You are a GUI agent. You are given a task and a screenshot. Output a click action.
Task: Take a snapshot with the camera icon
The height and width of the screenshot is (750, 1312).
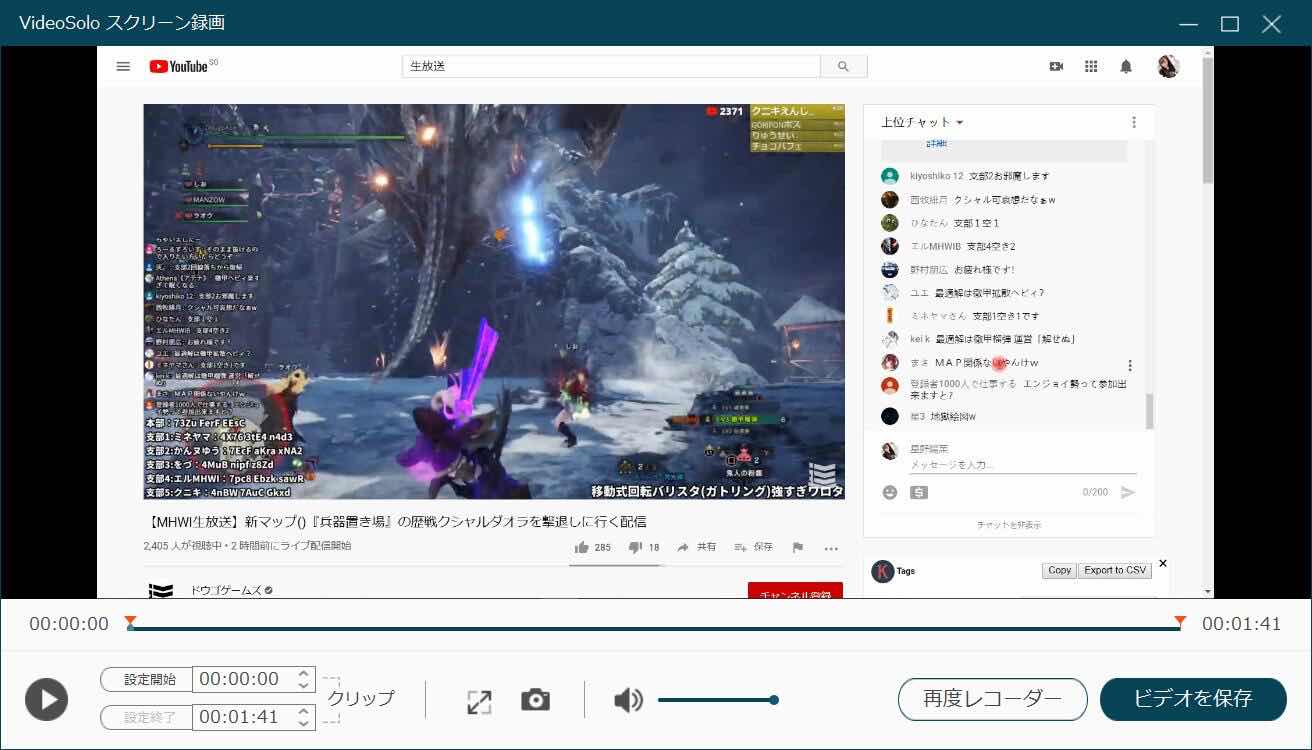click(535, 700)
